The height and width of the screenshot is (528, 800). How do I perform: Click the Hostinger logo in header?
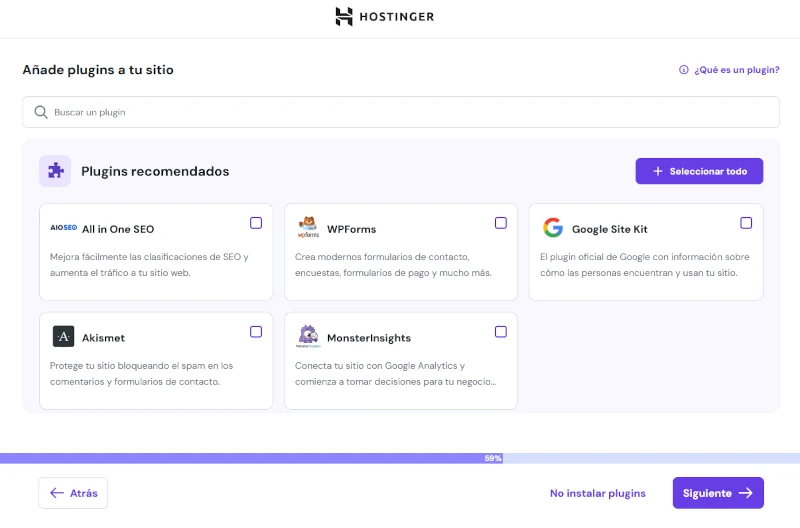(384, 17)
